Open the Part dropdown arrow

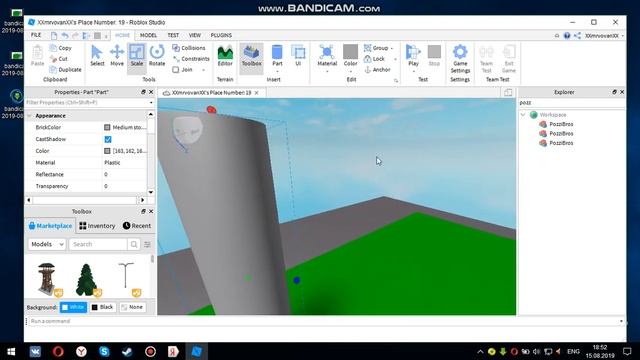click(277, 71)
